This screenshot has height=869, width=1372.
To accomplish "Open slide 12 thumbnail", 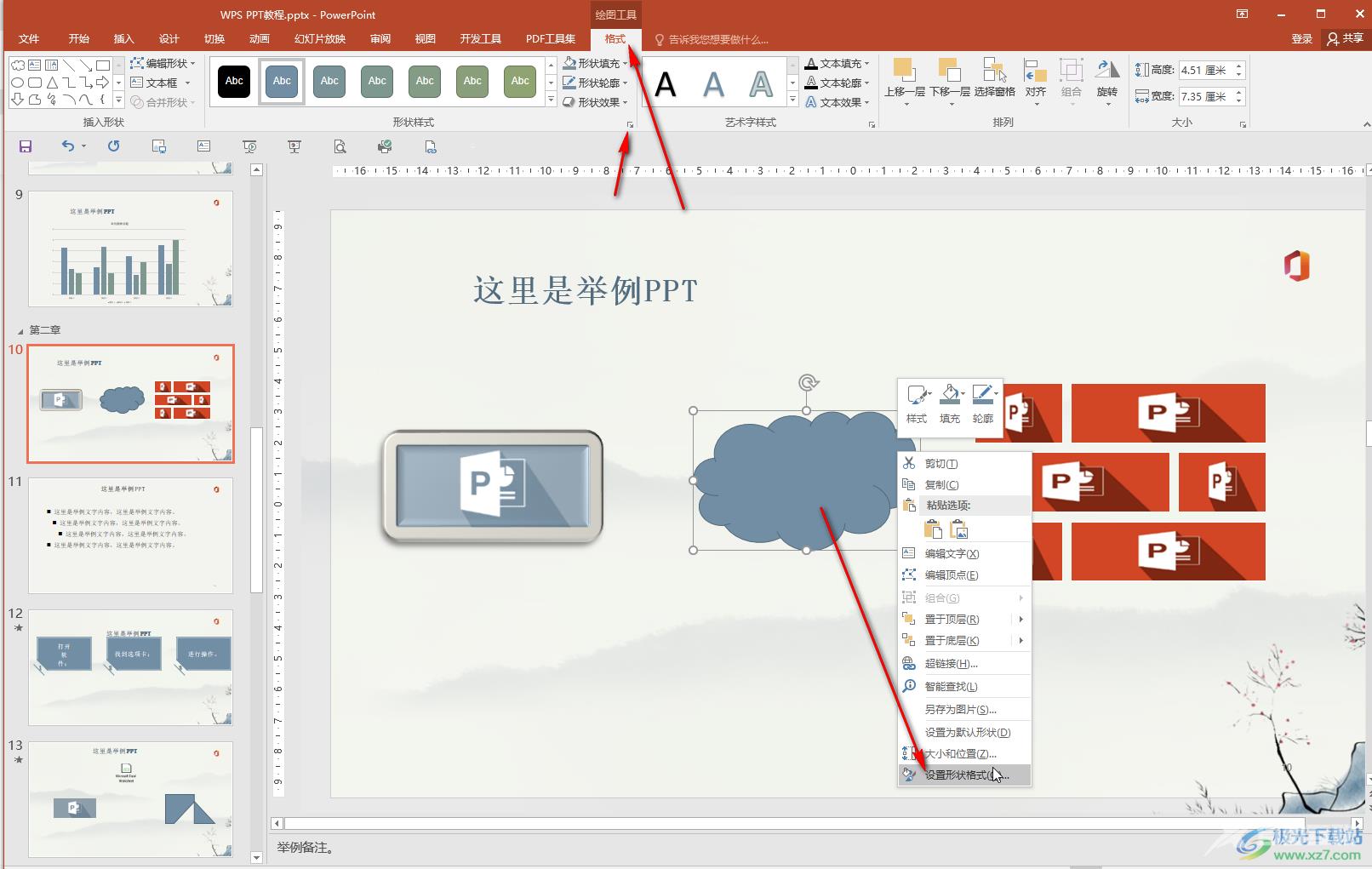I will coord(130,666).
